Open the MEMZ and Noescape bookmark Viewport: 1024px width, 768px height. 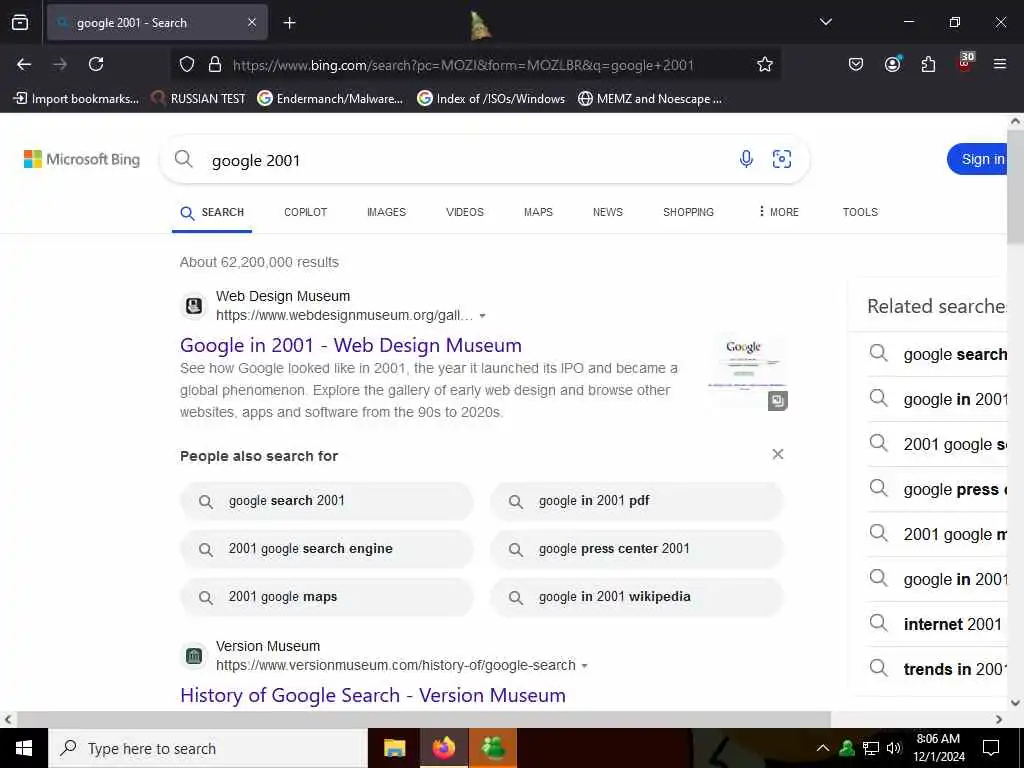650,99
